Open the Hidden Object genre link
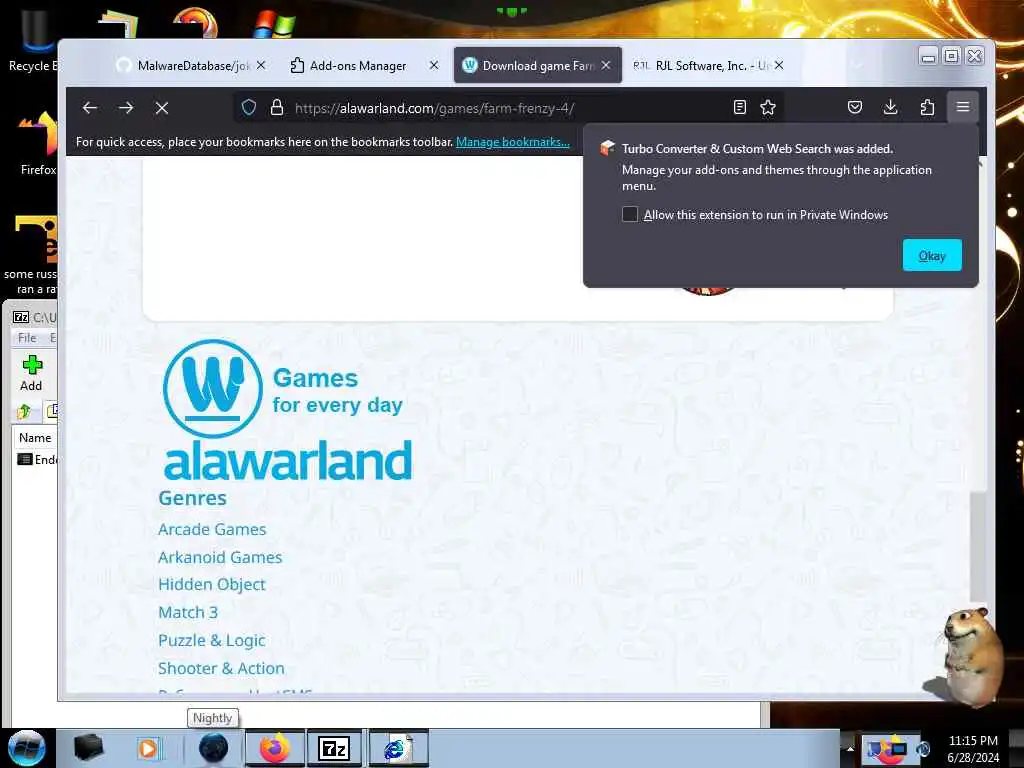 pos(212,584)
